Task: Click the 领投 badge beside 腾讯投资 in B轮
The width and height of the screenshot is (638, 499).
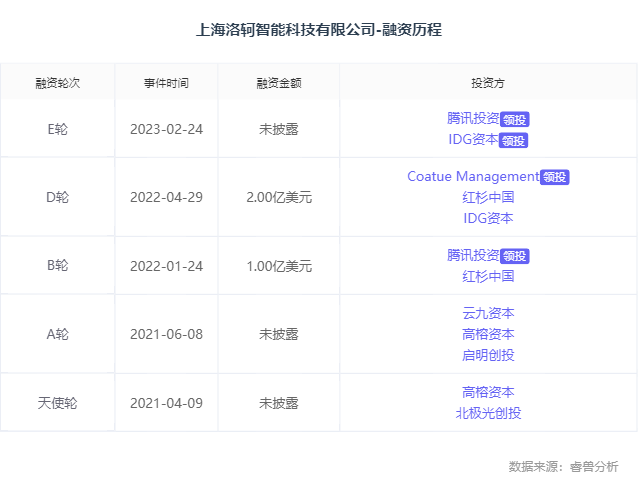Action: [x=514, y=256]
